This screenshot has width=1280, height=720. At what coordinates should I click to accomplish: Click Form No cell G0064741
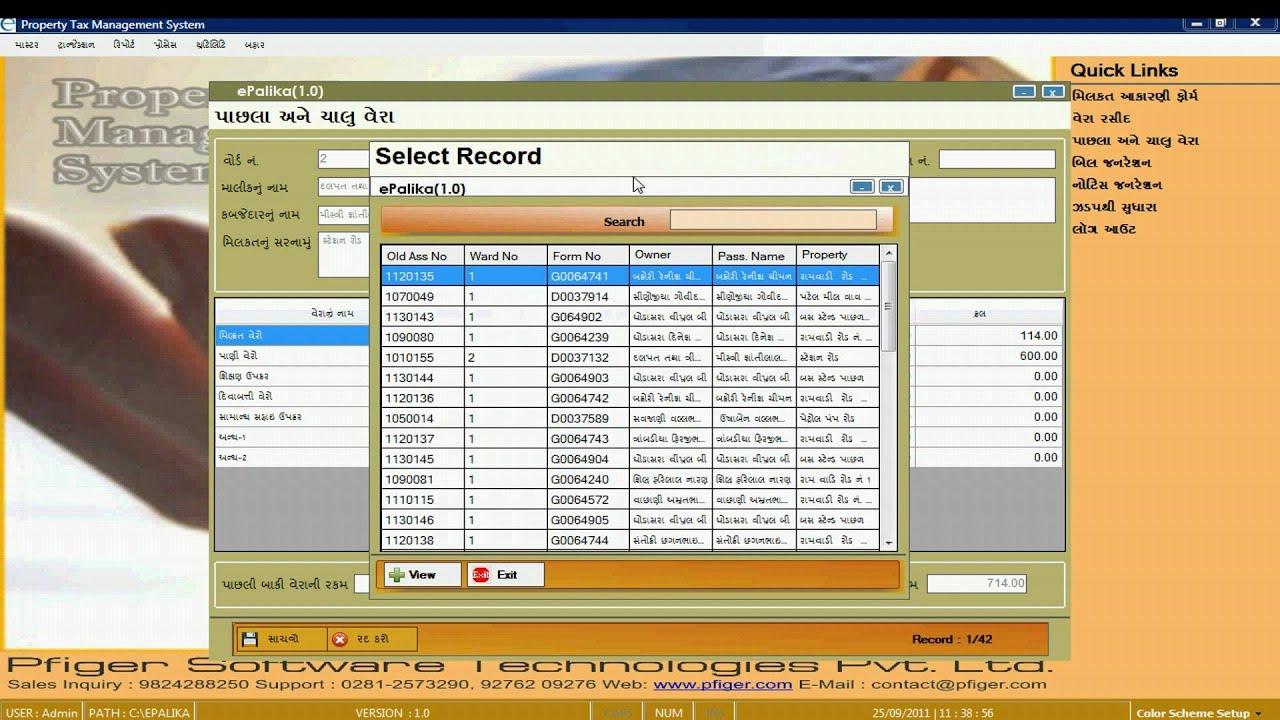(588, 276)
